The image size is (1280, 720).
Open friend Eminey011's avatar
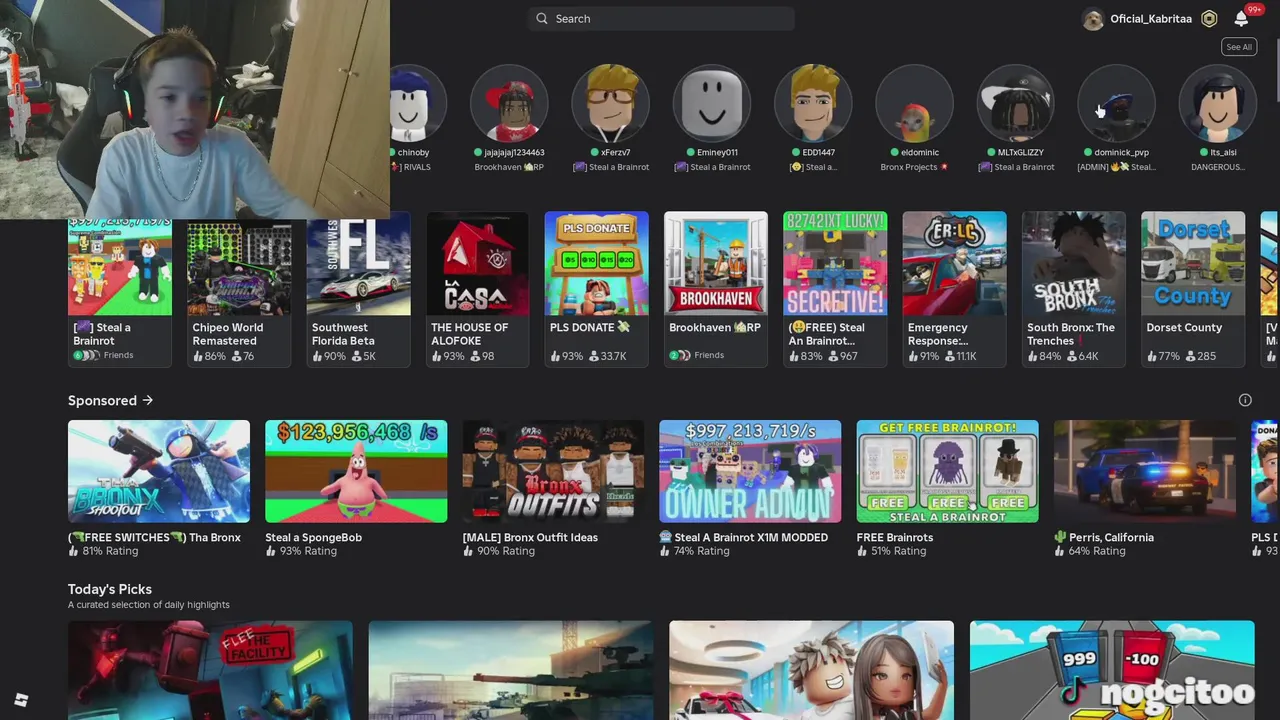click(712, 103)
